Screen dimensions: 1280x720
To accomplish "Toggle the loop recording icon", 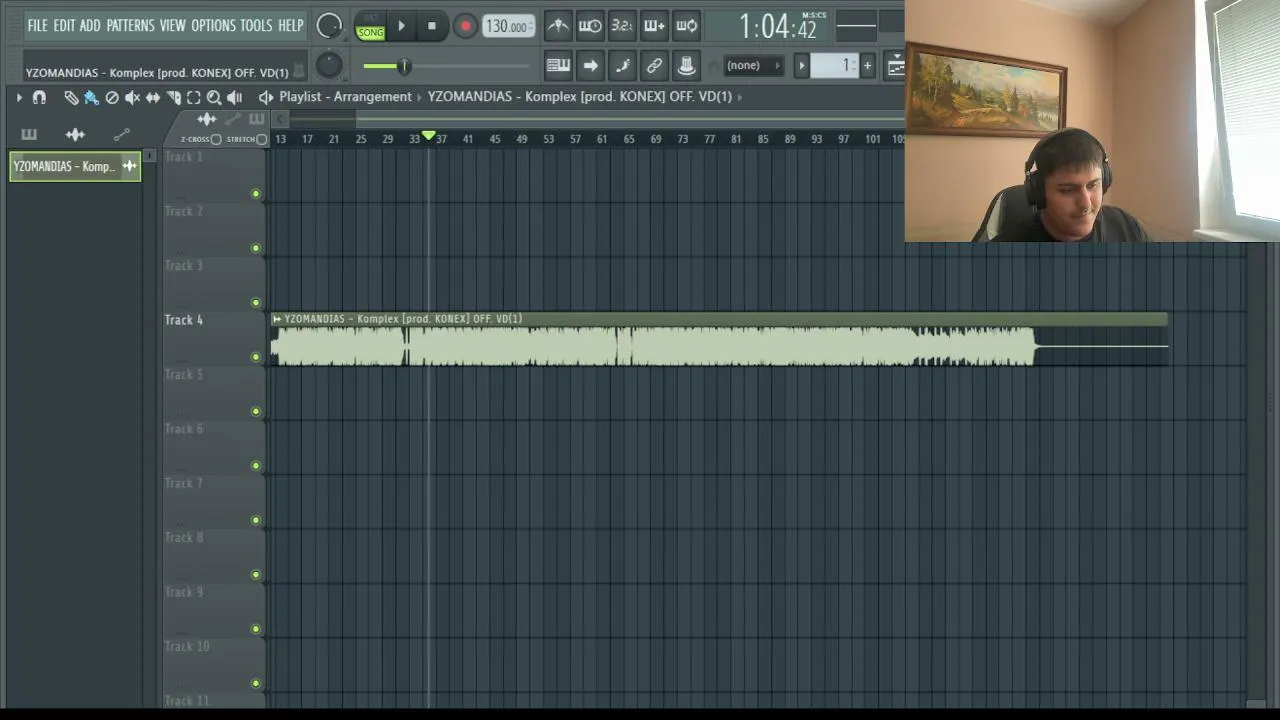I will pos(686,26).
